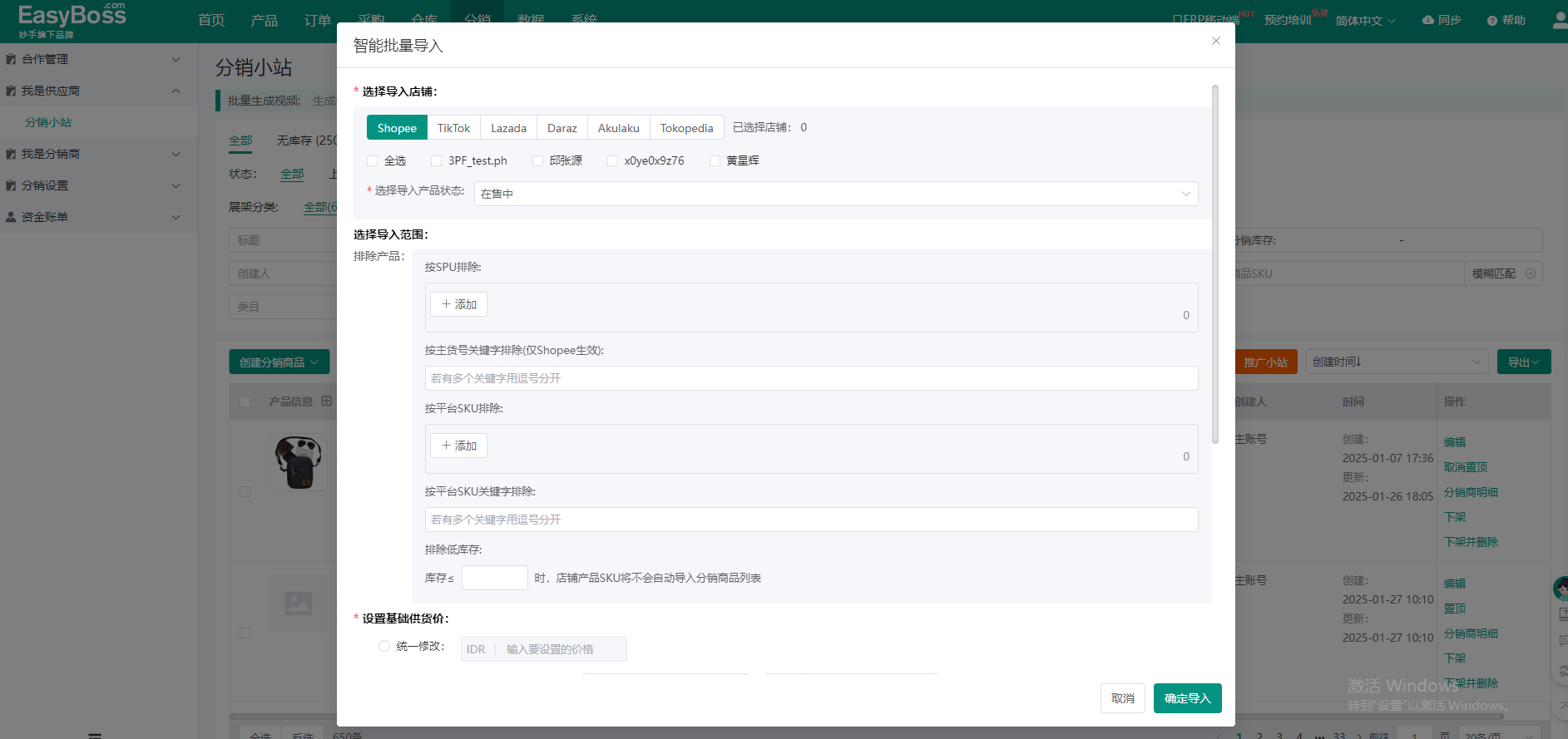Viewport: 1568px width, 739px height.
Task: Check the x0ye0x9z76 store checkbox
Action: (613, 160)
